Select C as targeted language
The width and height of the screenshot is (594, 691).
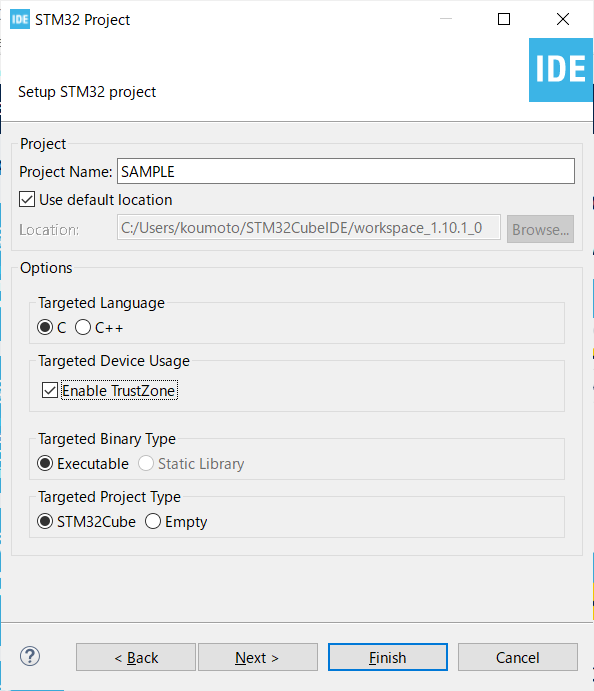click(x=45, y=327)
